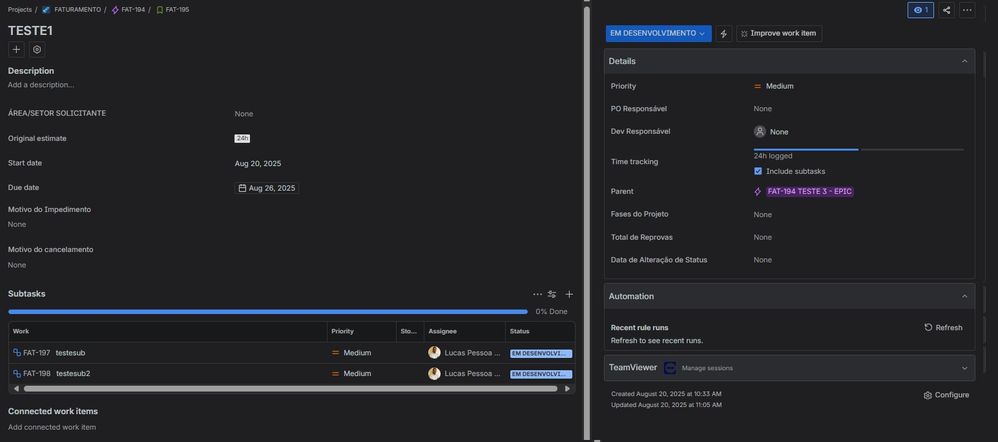Click the TESTE1 title to edit

point(31,31)
